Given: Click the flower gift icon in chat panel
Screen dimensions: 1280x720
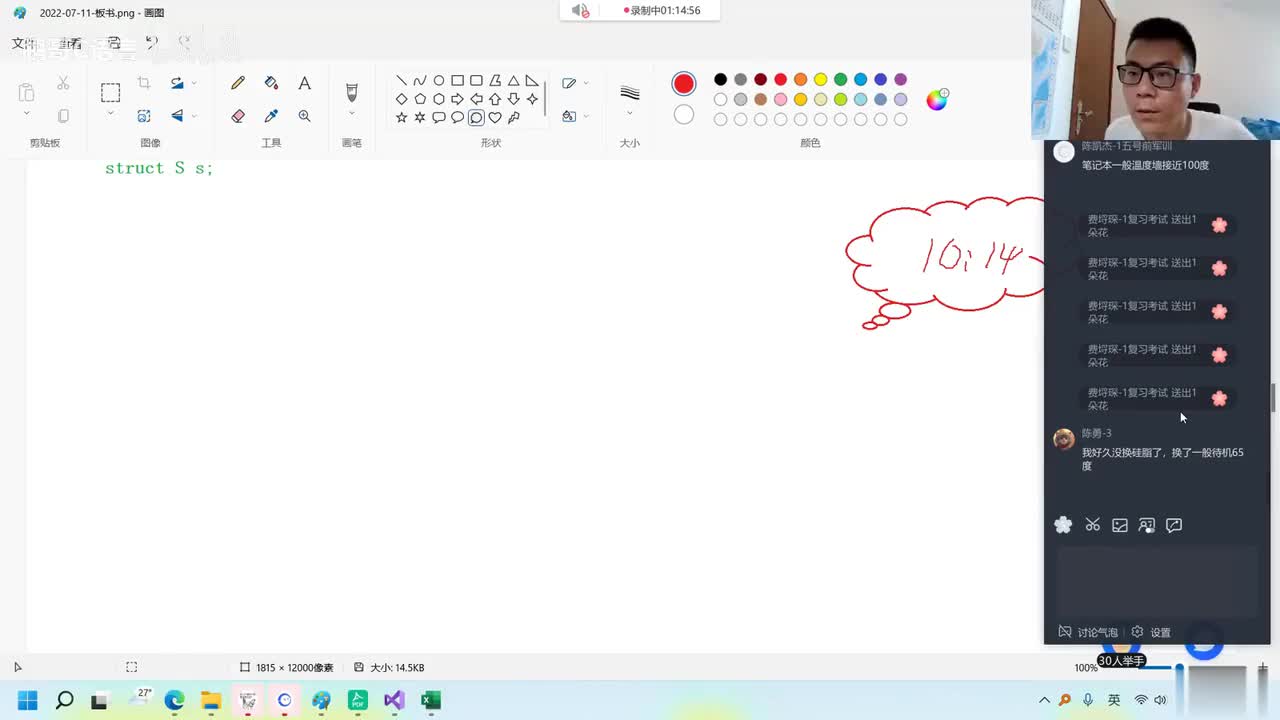Looking at the screenshot, I should pyautogui.click(x=1063, y=525).
